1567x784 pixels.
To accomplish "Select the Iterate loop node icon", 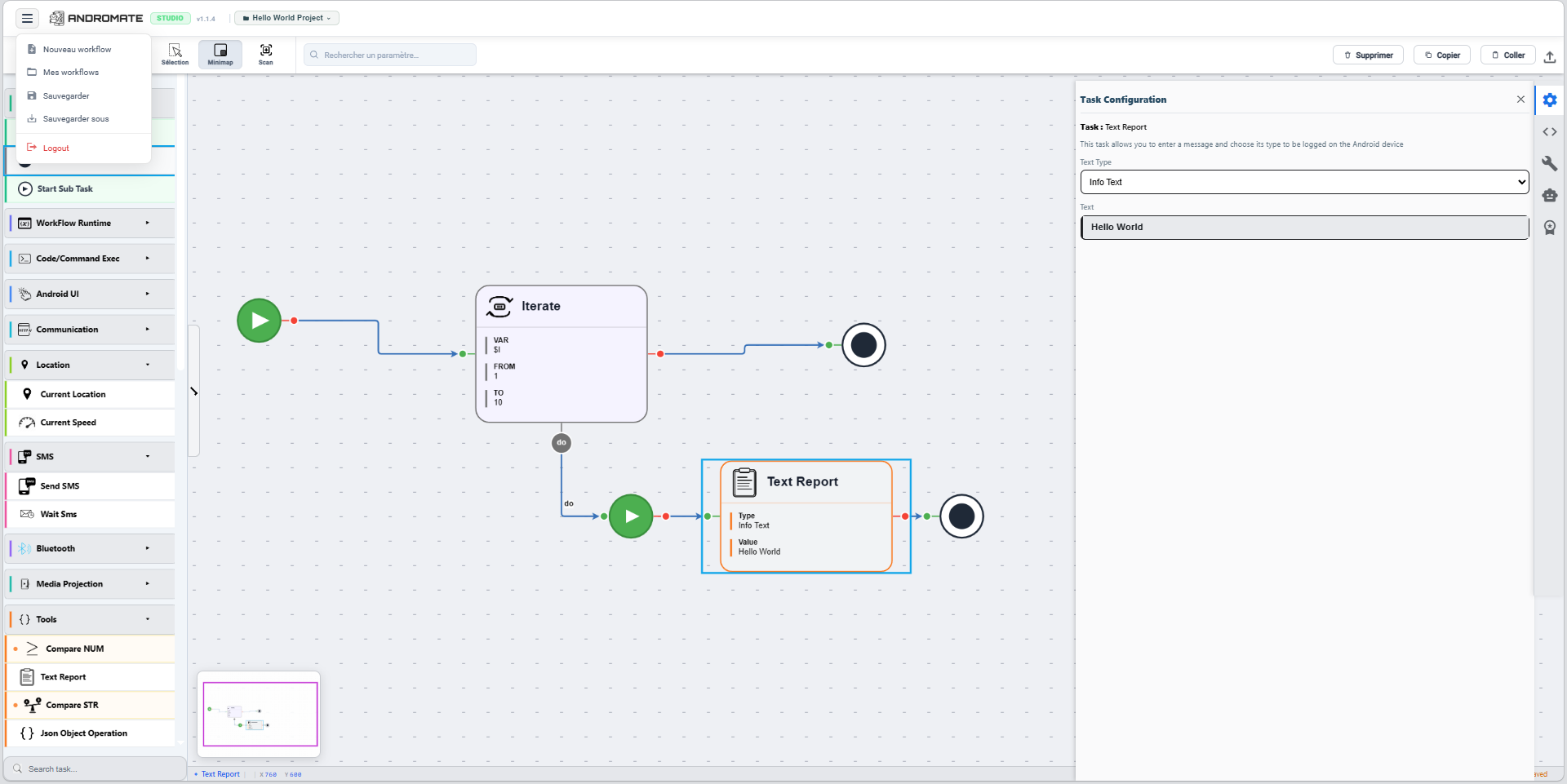I will tap(499, 307).
